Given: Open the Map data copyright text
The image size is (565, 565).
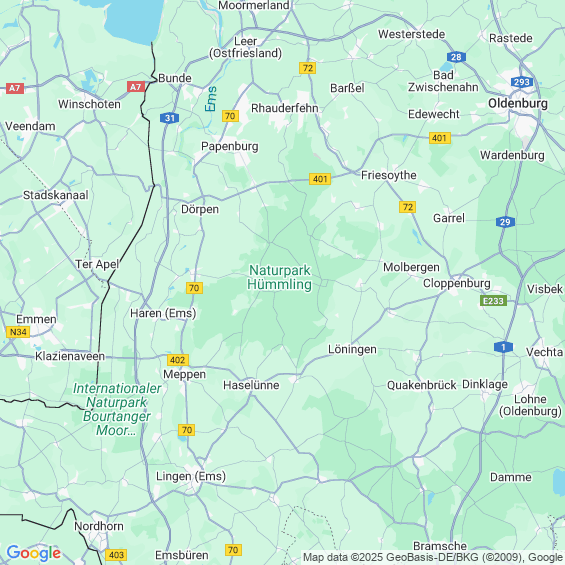Looking at the screenshot, I should point(433,557).
